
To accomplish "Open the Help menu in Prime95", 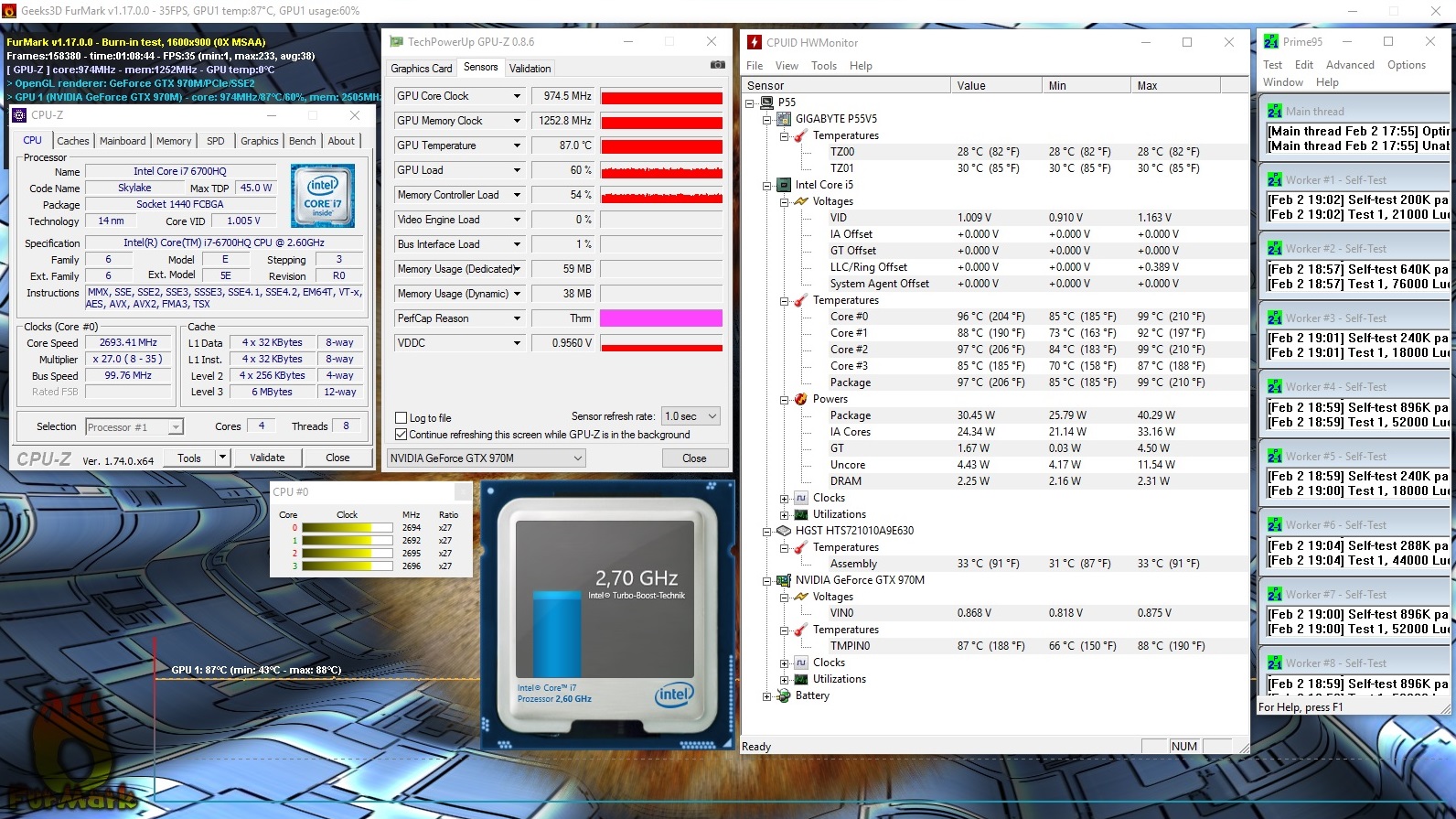I will click(1327, 82).
